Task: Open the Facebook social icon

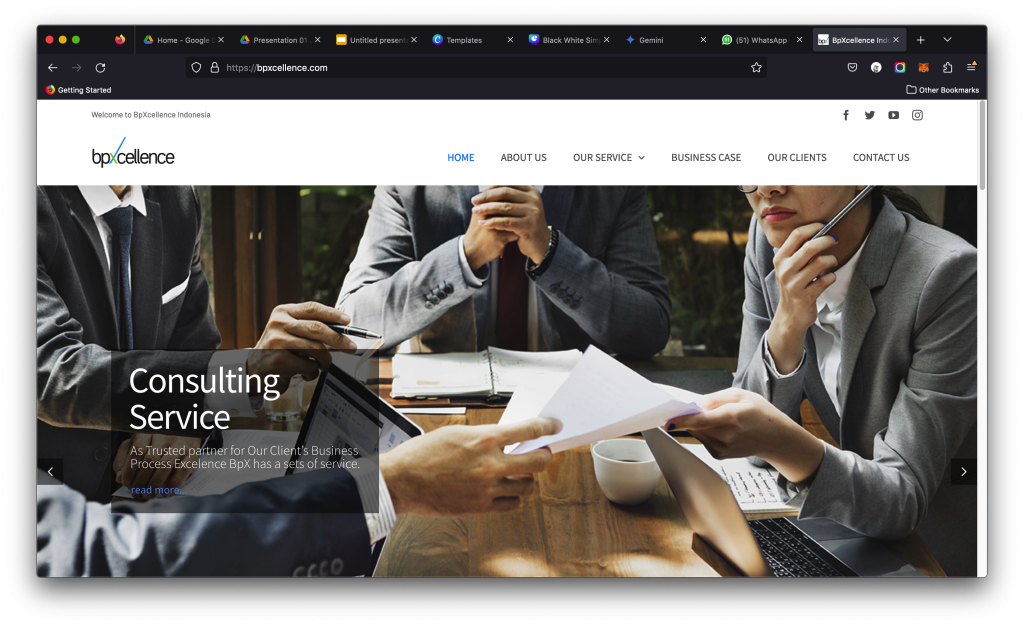Action: 846,116
